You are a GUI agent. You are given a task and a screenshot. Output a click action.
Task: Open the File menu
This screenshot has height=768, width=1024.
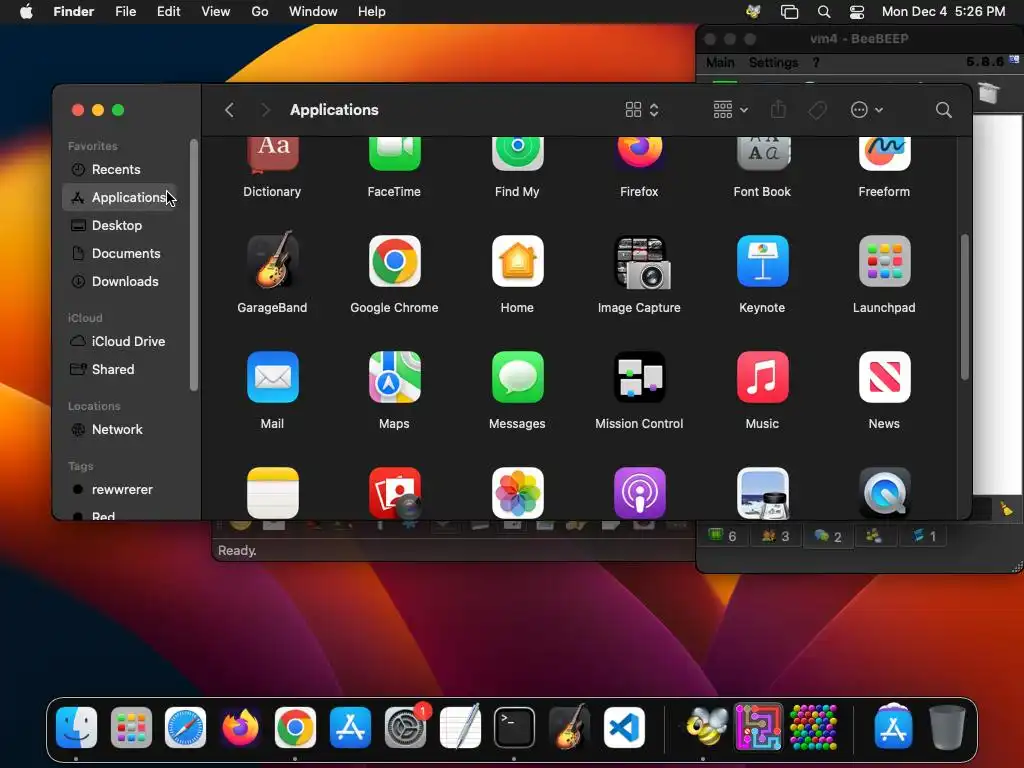[125, 12]
